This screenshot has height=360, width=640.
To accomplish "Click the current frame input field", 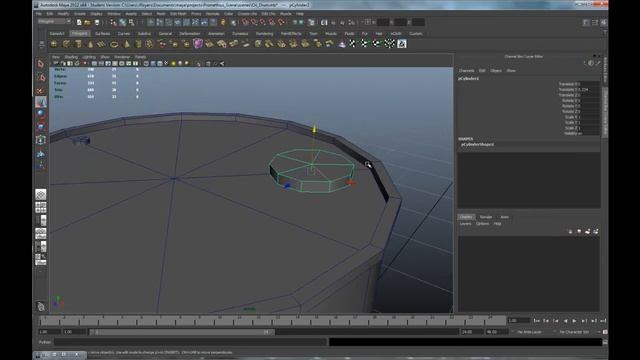I will pyautogui.click(x=519, y=321).
